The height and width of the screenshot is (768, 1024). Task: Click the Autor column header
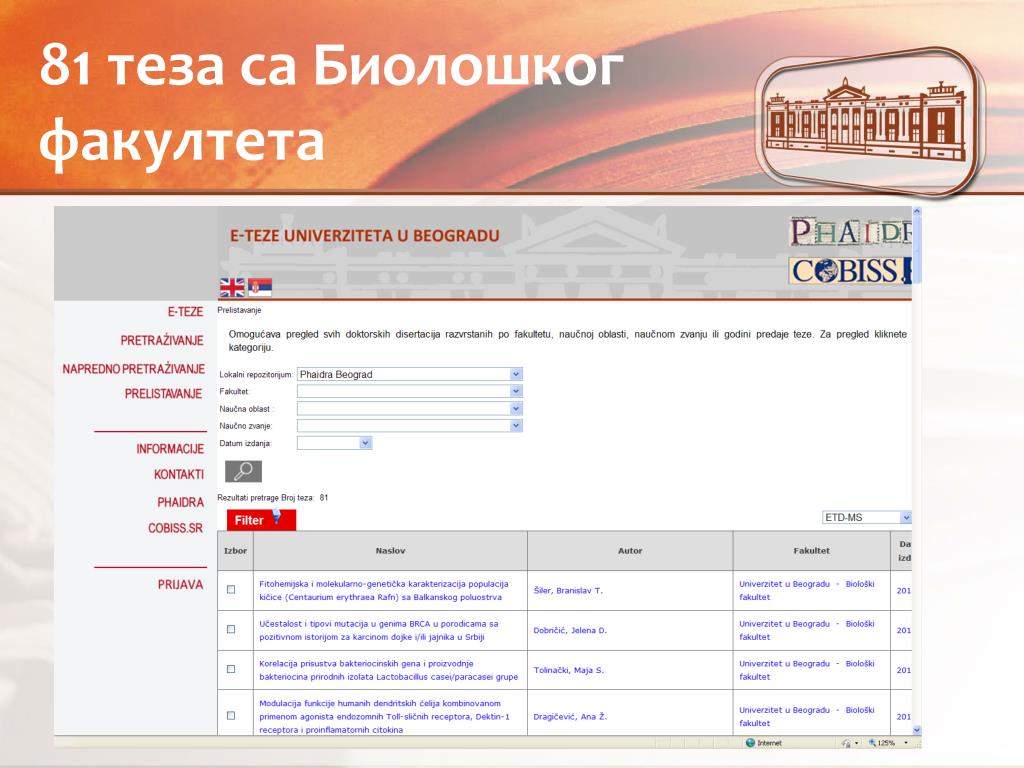[x=630, y=551]
